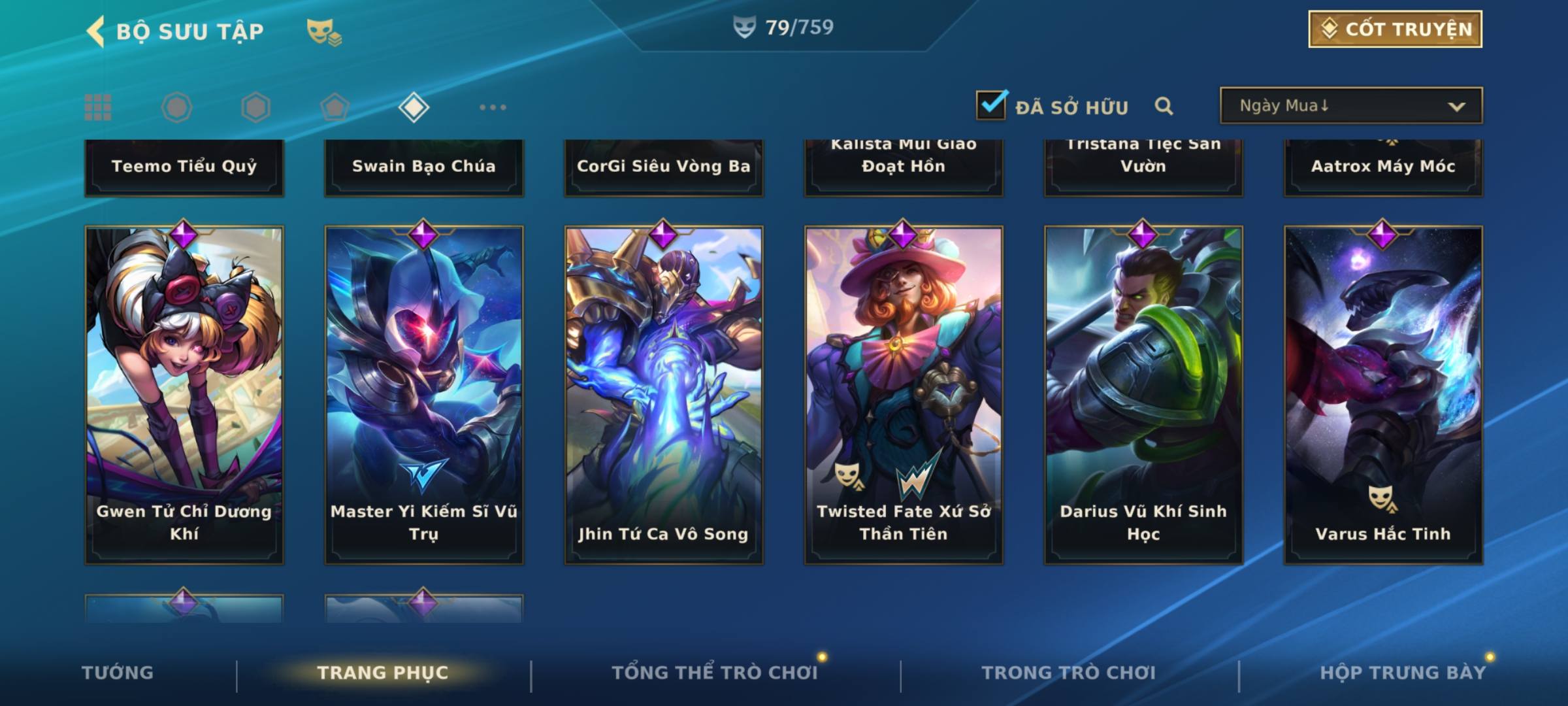Click the dropdown chevron next to Ngày Mua
The height and width of the screenshot is (706, 1568).
[x=1456, y=107]
